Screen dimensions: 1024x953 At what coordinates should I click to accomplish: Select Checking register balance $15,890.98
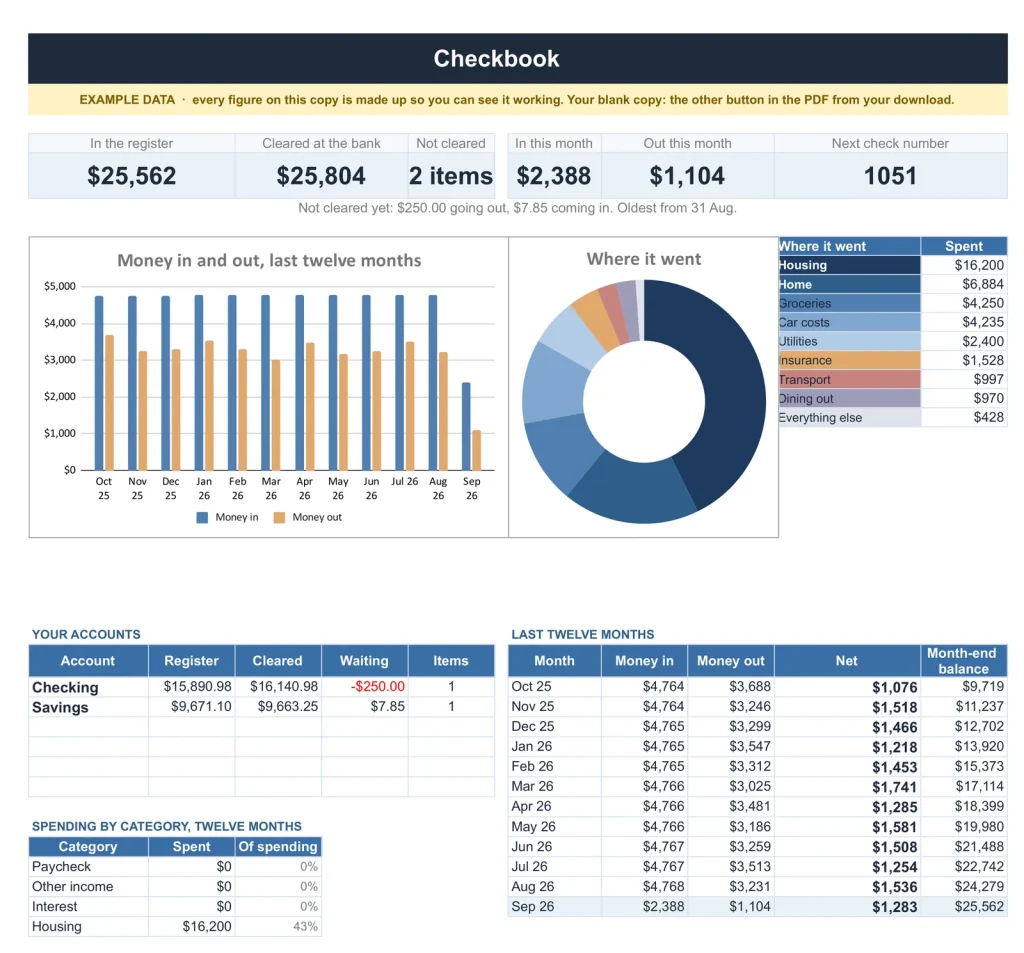[197, 686]
